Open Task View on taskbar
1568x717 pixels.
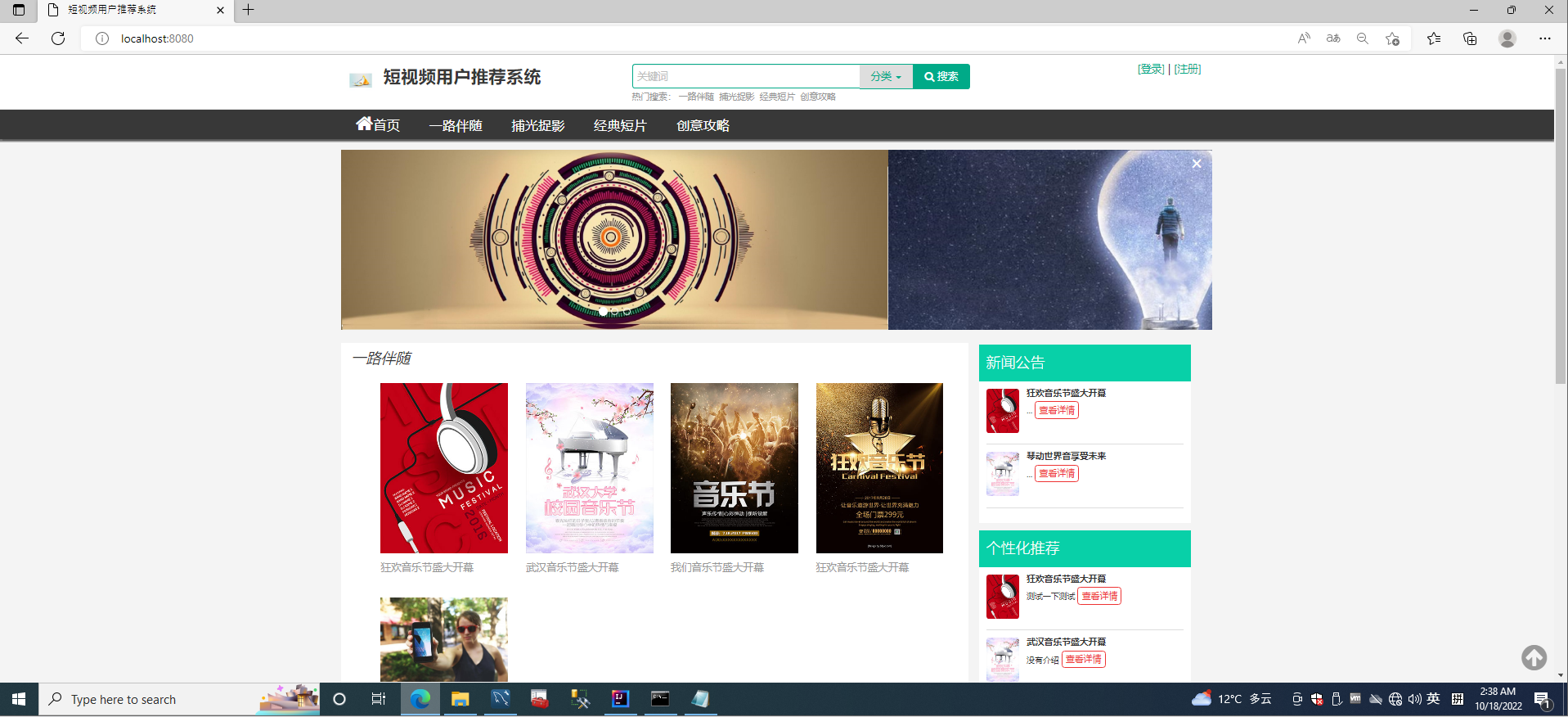pyautogui.click(x=378, y=699)
